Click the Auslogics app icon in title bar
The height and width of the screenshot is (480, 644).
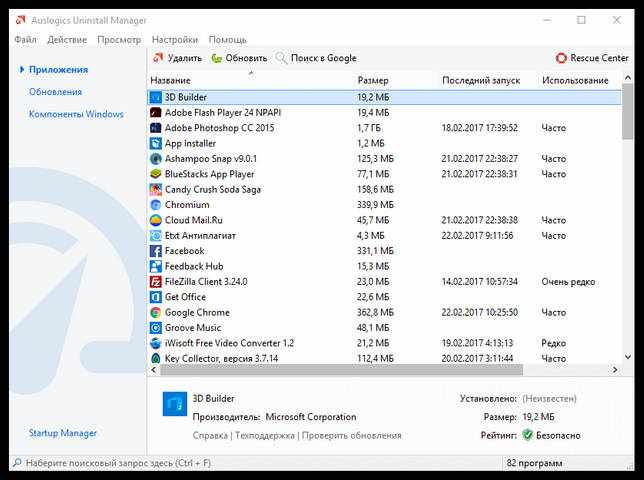(x=21, y=20)
